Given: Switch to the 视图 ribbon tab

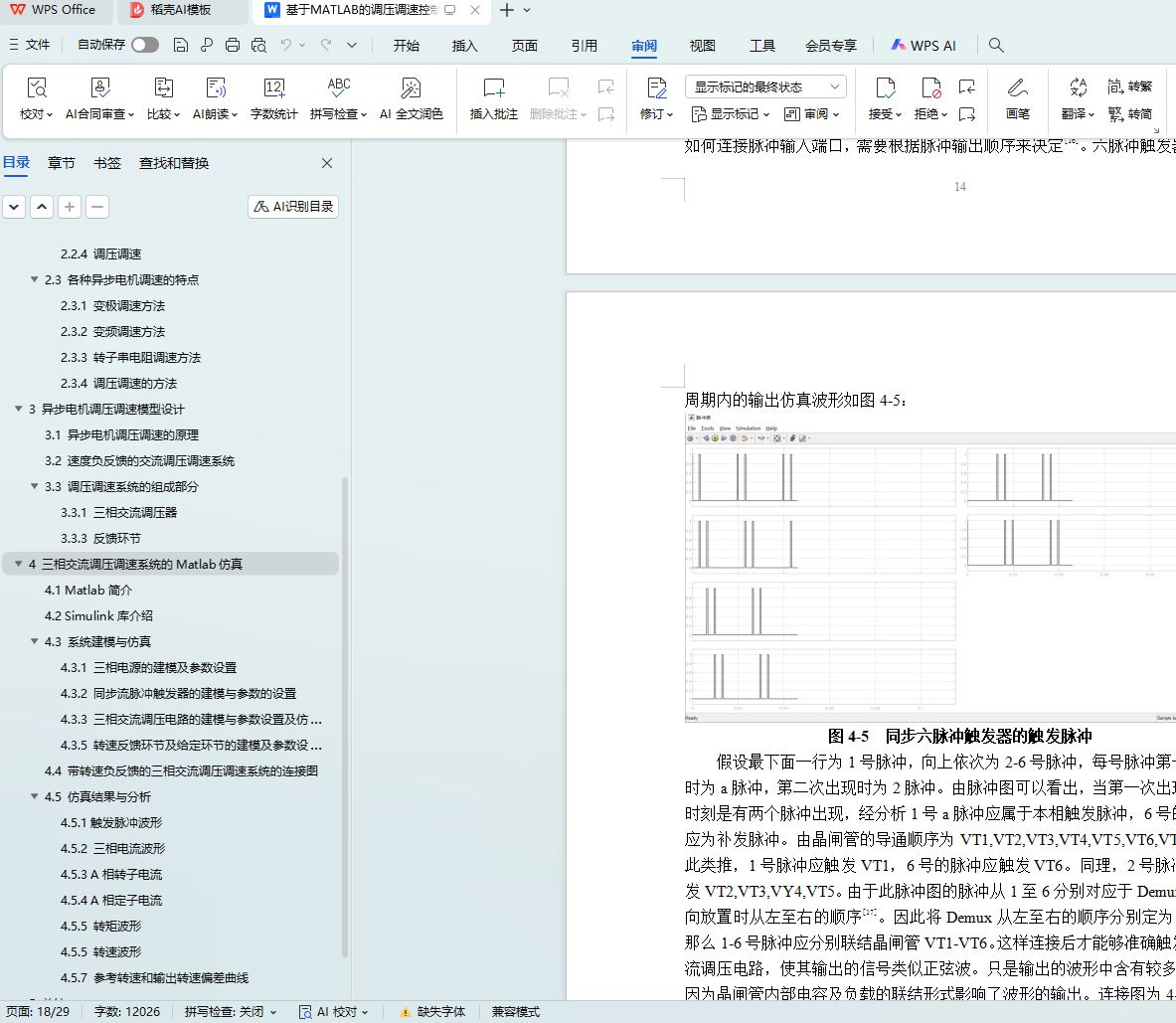Looking at the screenshot, I should click(702, 45).
